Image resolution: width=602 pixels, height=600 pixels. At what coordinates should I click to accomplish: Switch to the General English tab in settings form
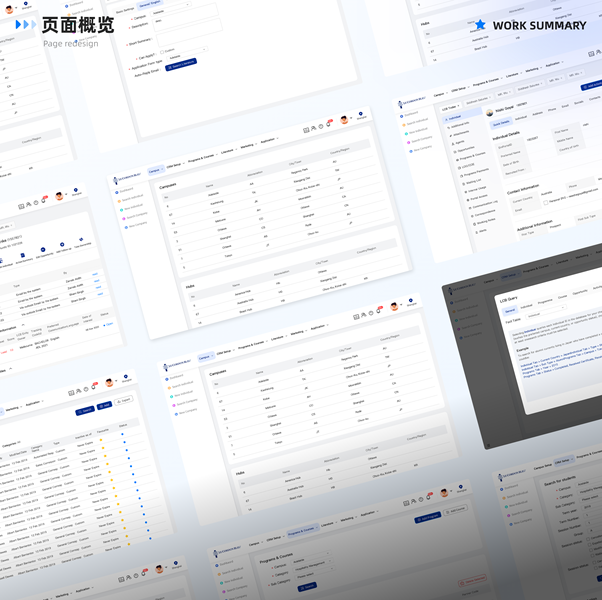coord(149,4)
